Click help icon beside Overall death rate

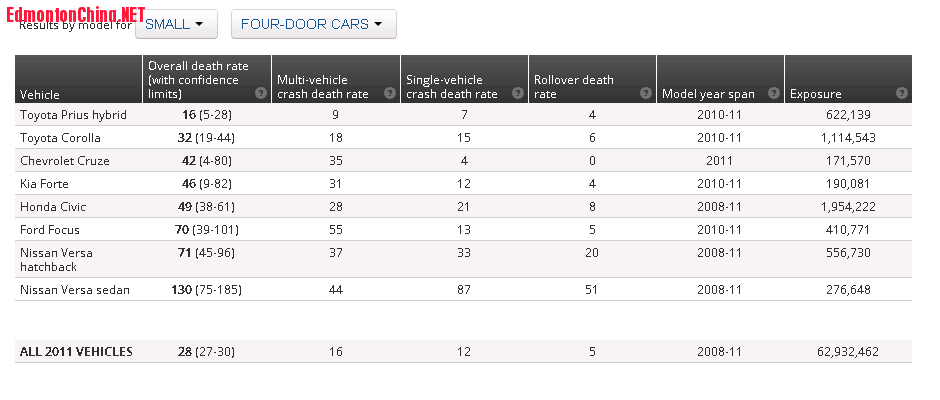[260, 93]
